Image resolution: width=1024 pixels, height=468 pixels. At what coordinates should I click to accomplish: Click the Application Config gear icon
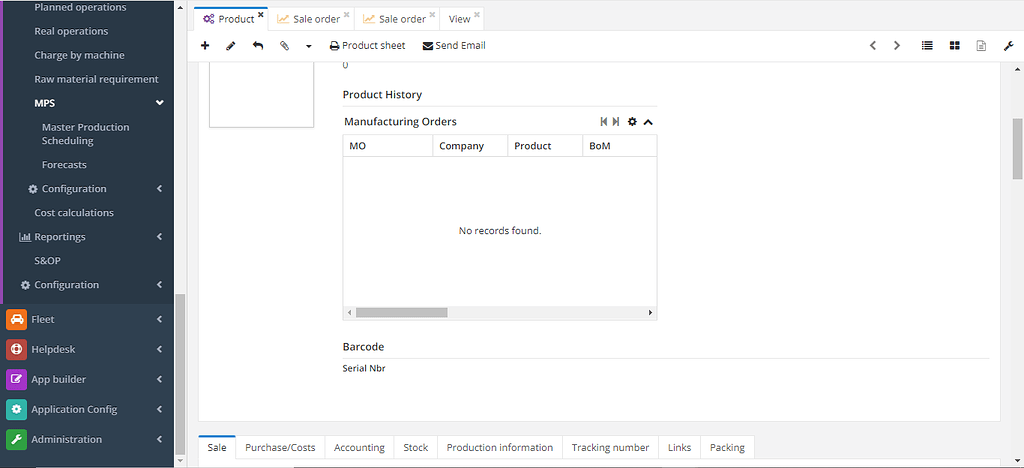coord(16,409)
